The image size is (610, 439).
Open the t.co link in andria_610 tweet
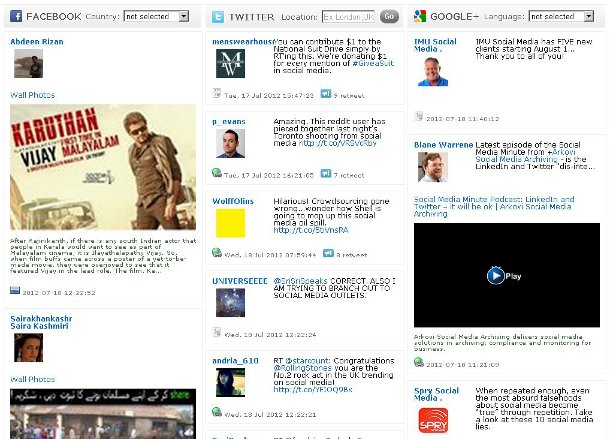pos(313,389)
